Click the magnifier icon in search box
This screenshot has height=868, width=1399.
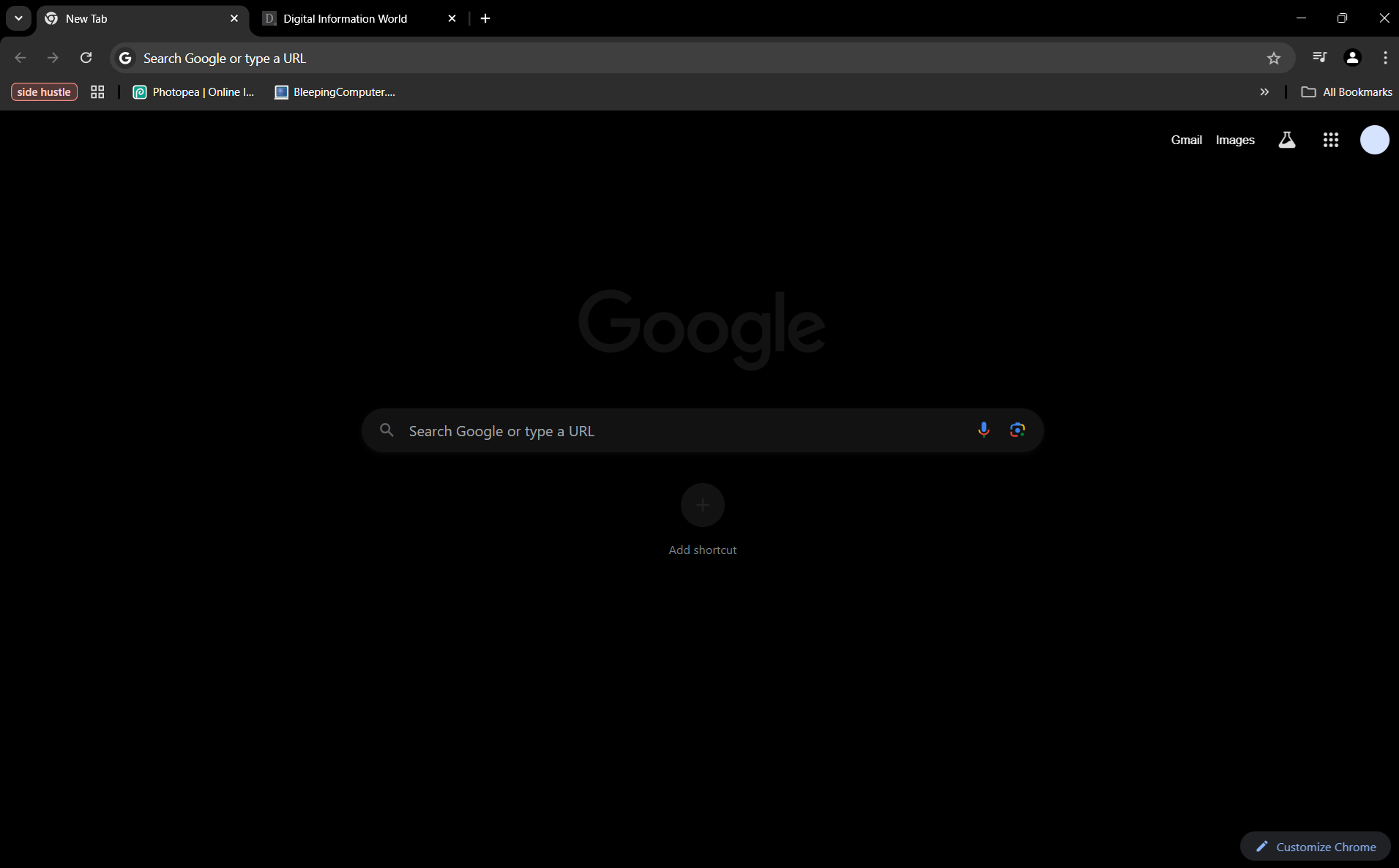click(x=387, y=430)
